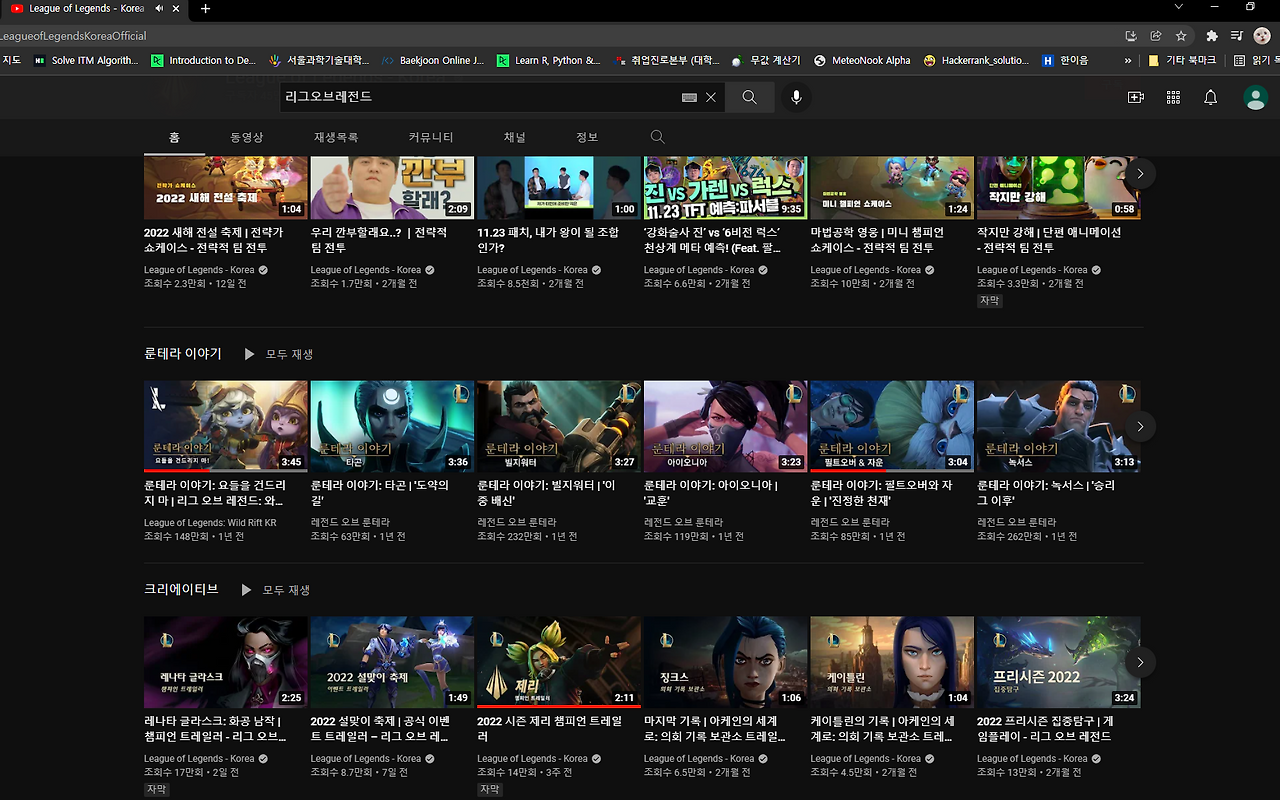
Task: Open video title '작지만 강해 | 단편 애니메이션'
Action: (x=1049, y=240)
